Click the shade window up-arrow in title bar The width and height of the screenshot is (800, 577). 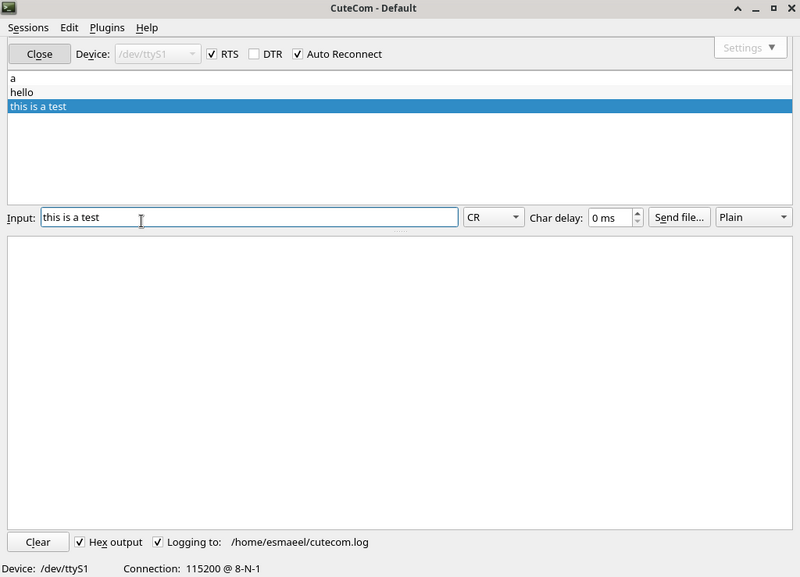point(737,8)
